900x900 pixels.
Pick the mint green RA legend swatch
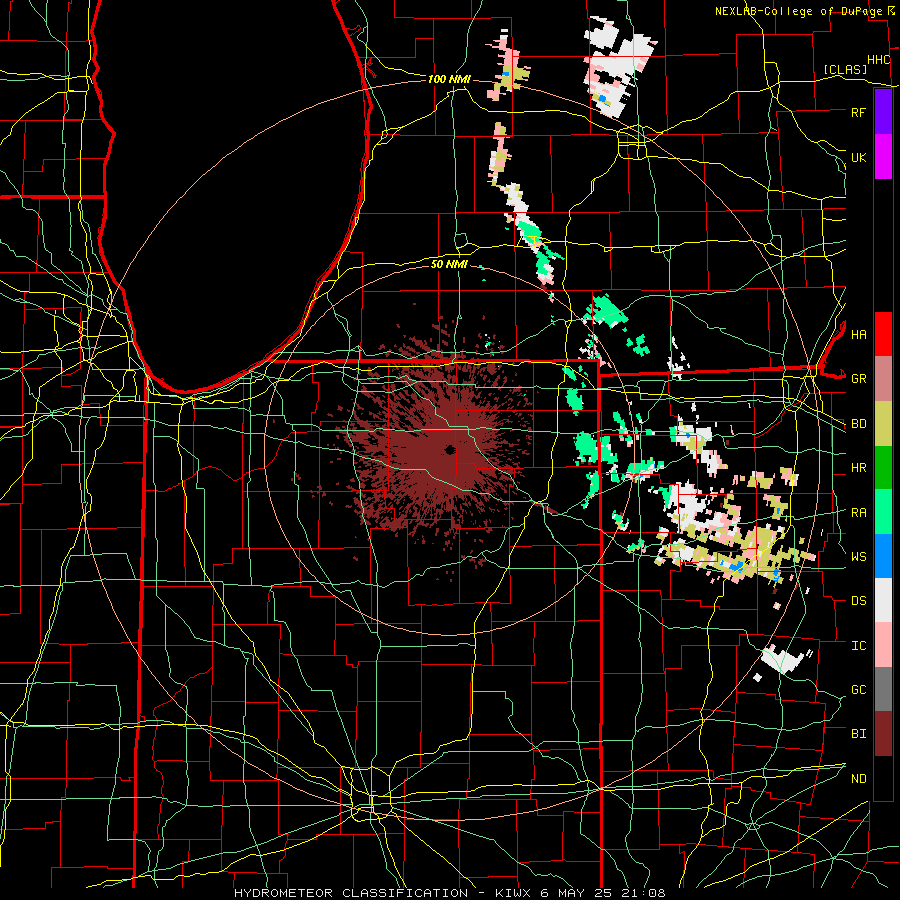point(883,512)
